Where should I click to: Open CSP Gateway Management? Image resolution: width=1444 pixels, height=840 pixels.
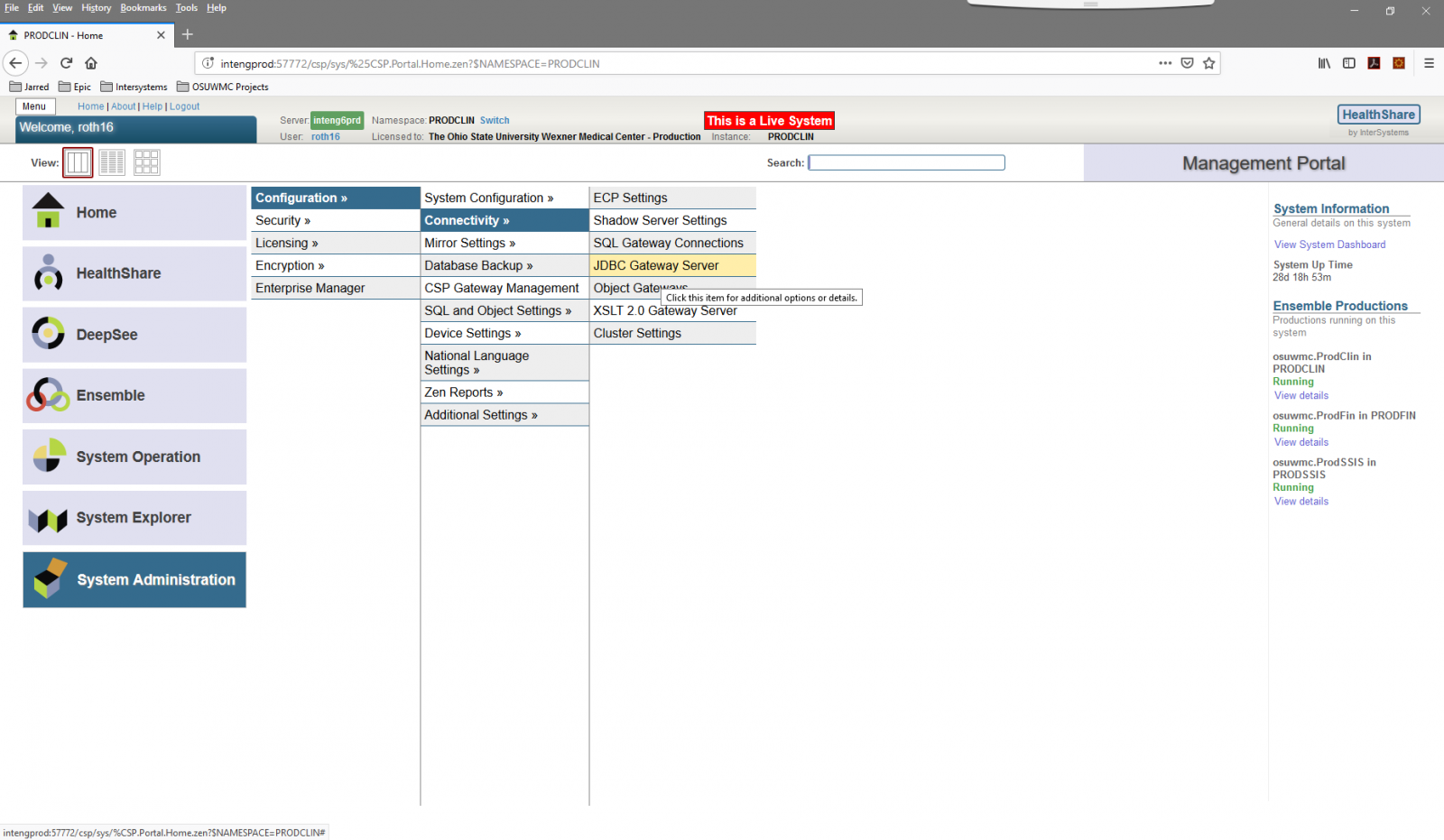click(x=504, y=288)
